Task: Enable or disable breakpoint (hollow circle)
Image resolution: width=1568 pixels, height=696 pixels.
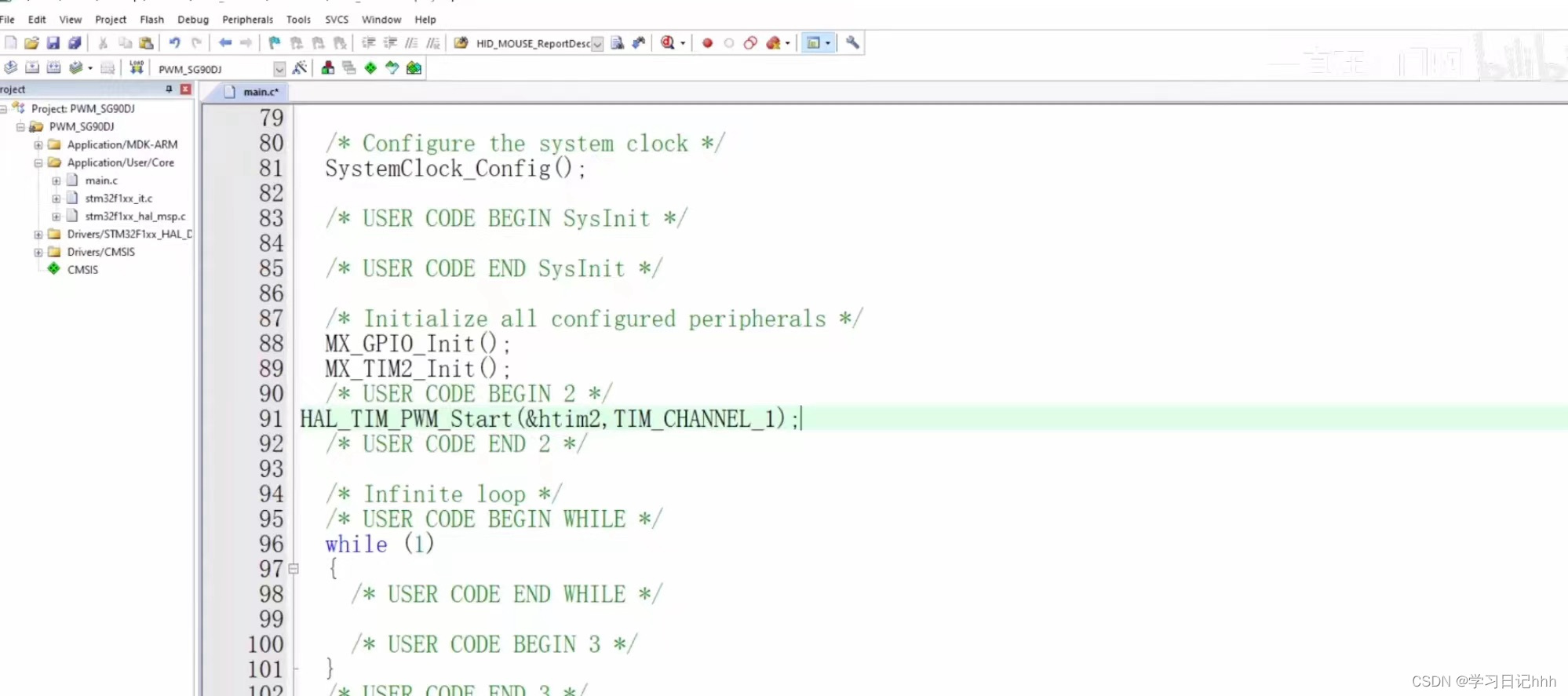Action: pos(729,43)
